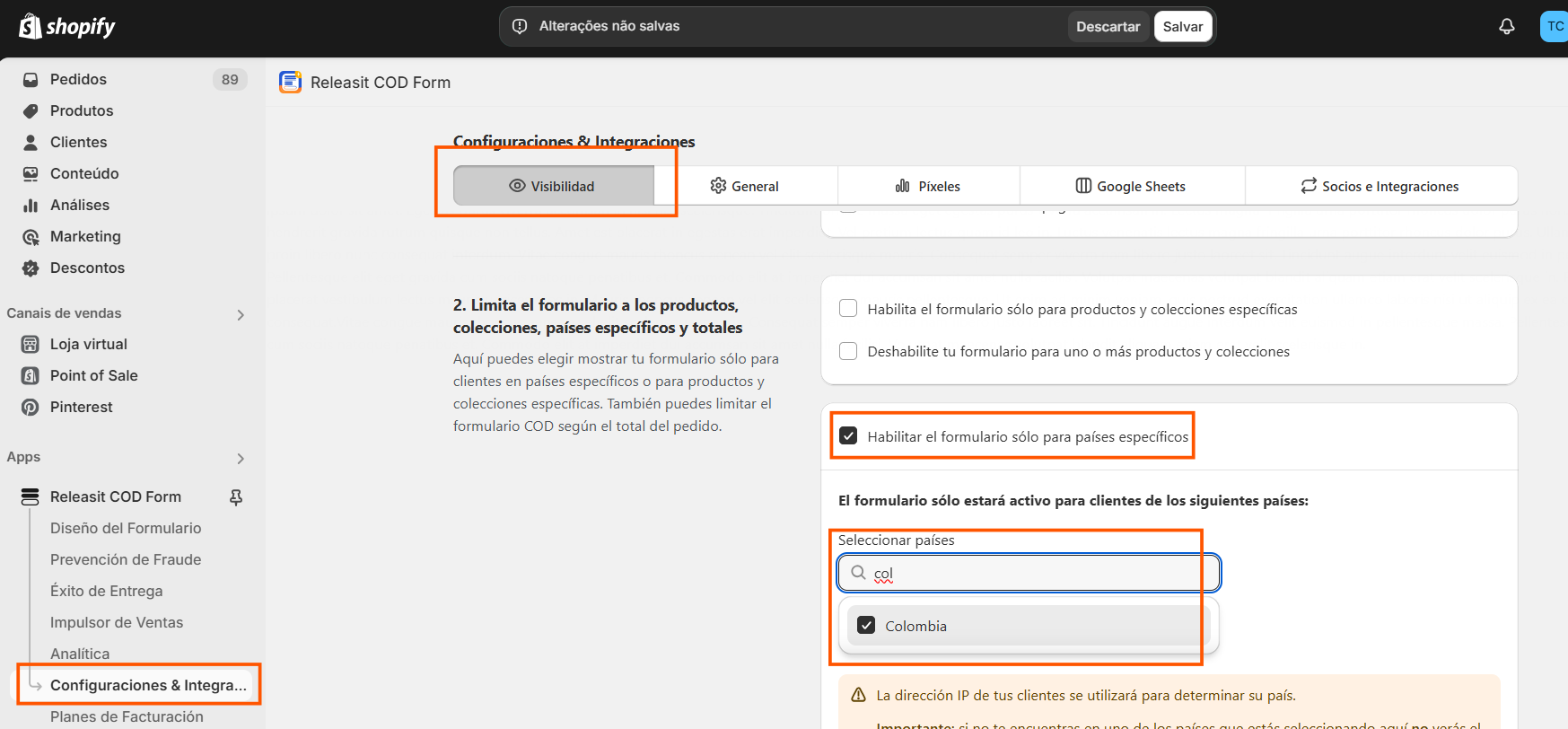Viewport: 1568px width, 729px height.
Task: Click the Configuraciones & Integraciones heading
Action: click(574, 141)
